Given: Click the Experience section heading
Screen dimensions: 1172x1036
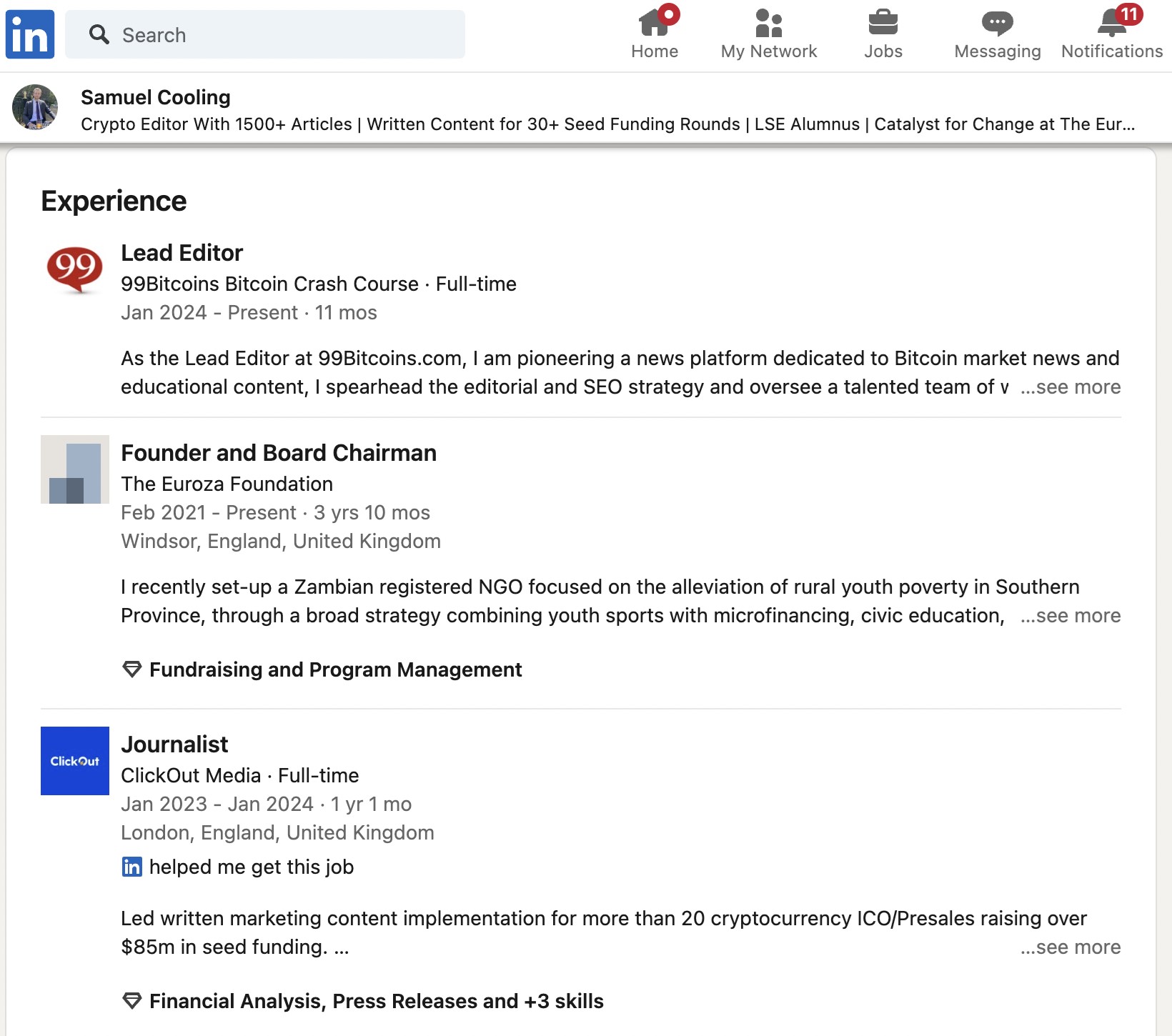Looking at the screenshot, I should click(x=114, y=201).
